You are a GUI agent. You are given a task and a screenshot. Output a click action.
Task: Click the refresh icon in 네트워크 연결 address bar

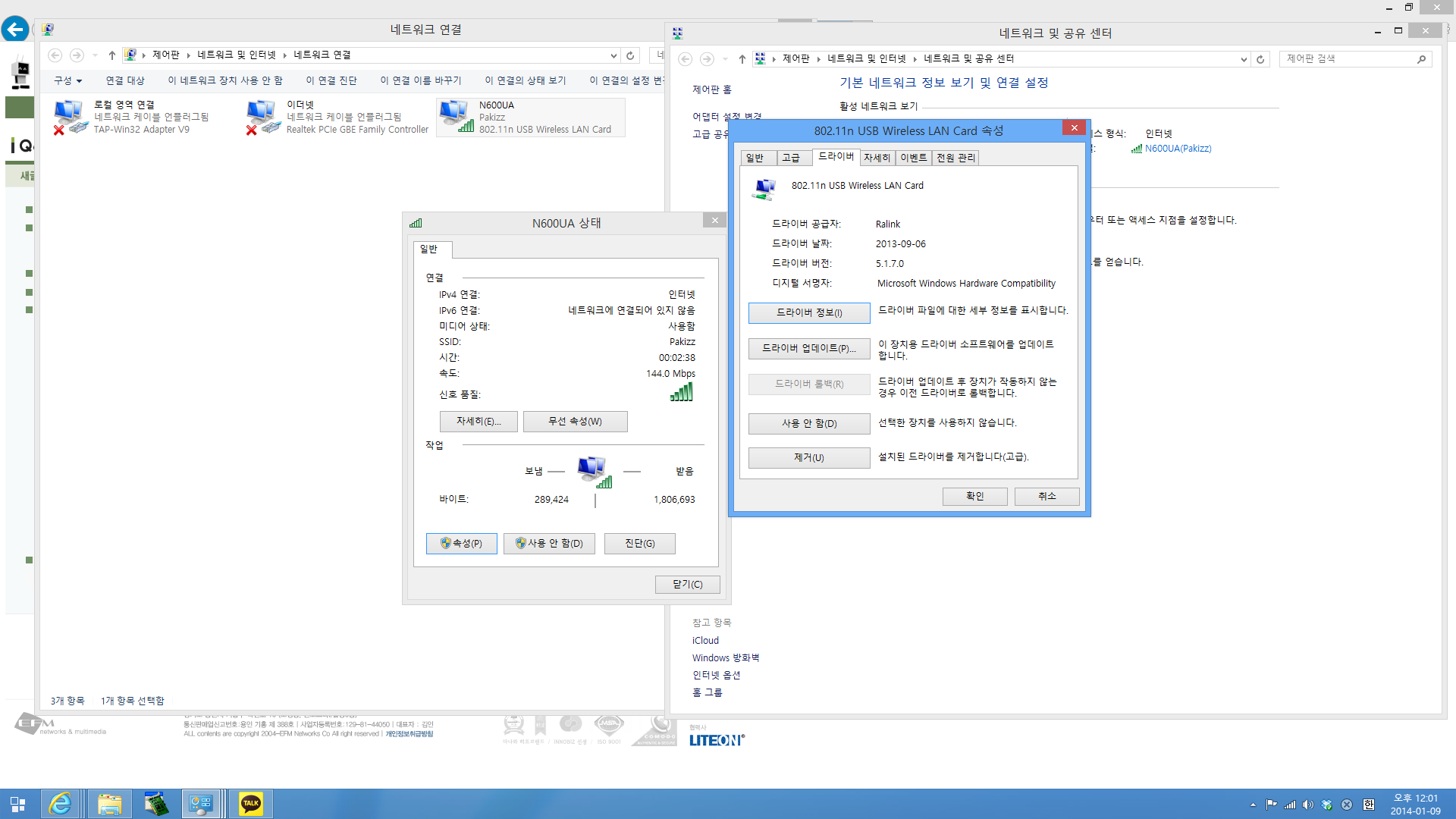630,55
